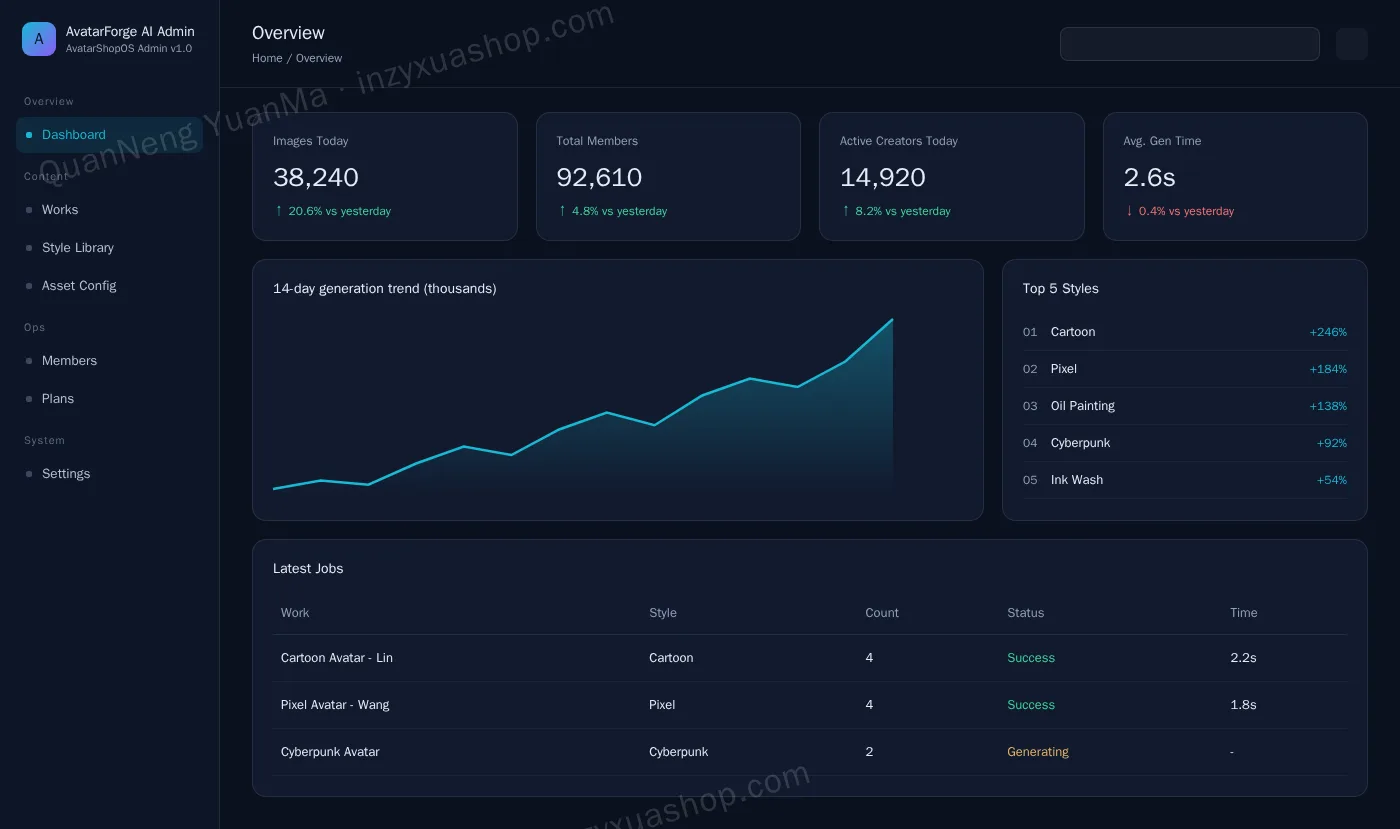This screenshot has width=1400, height=829.
Task: Click the Avg. Gen Time card
Action: [1235, 176]
